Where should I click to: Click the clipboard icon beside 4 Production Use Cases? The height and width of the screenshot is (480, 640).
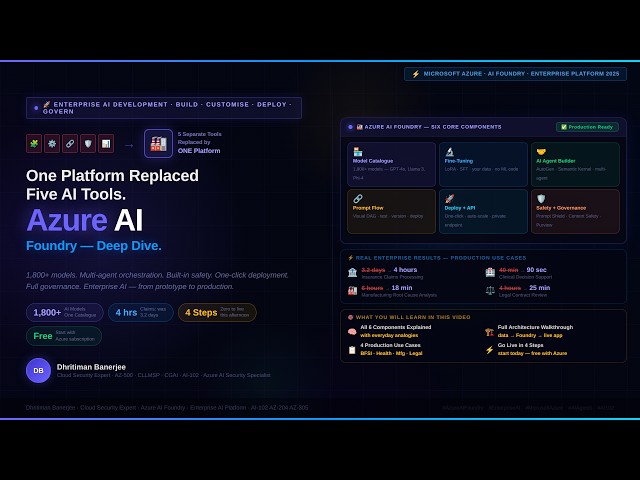click(x=352, y=350)
